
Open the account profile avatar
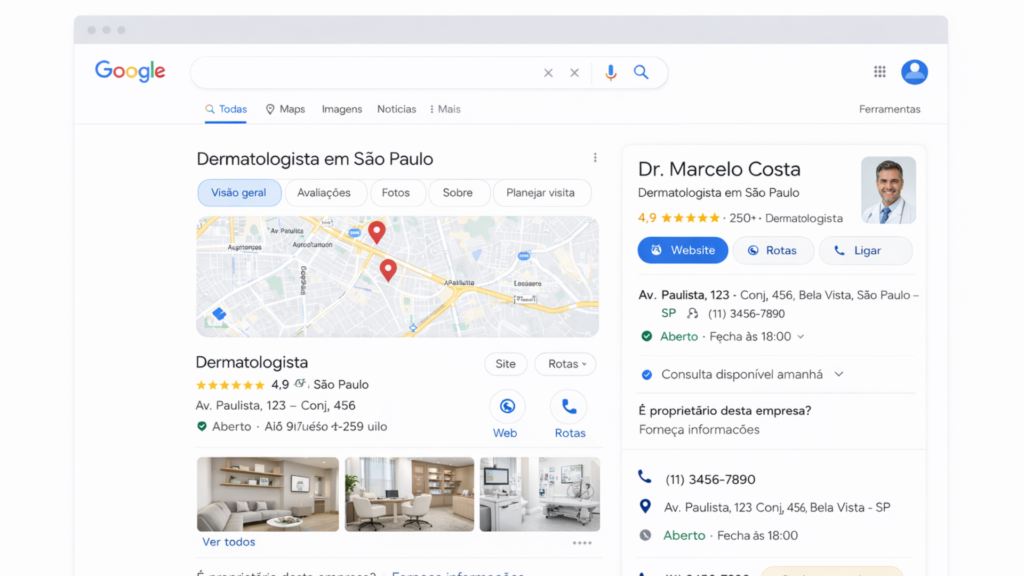pos(914,71)
